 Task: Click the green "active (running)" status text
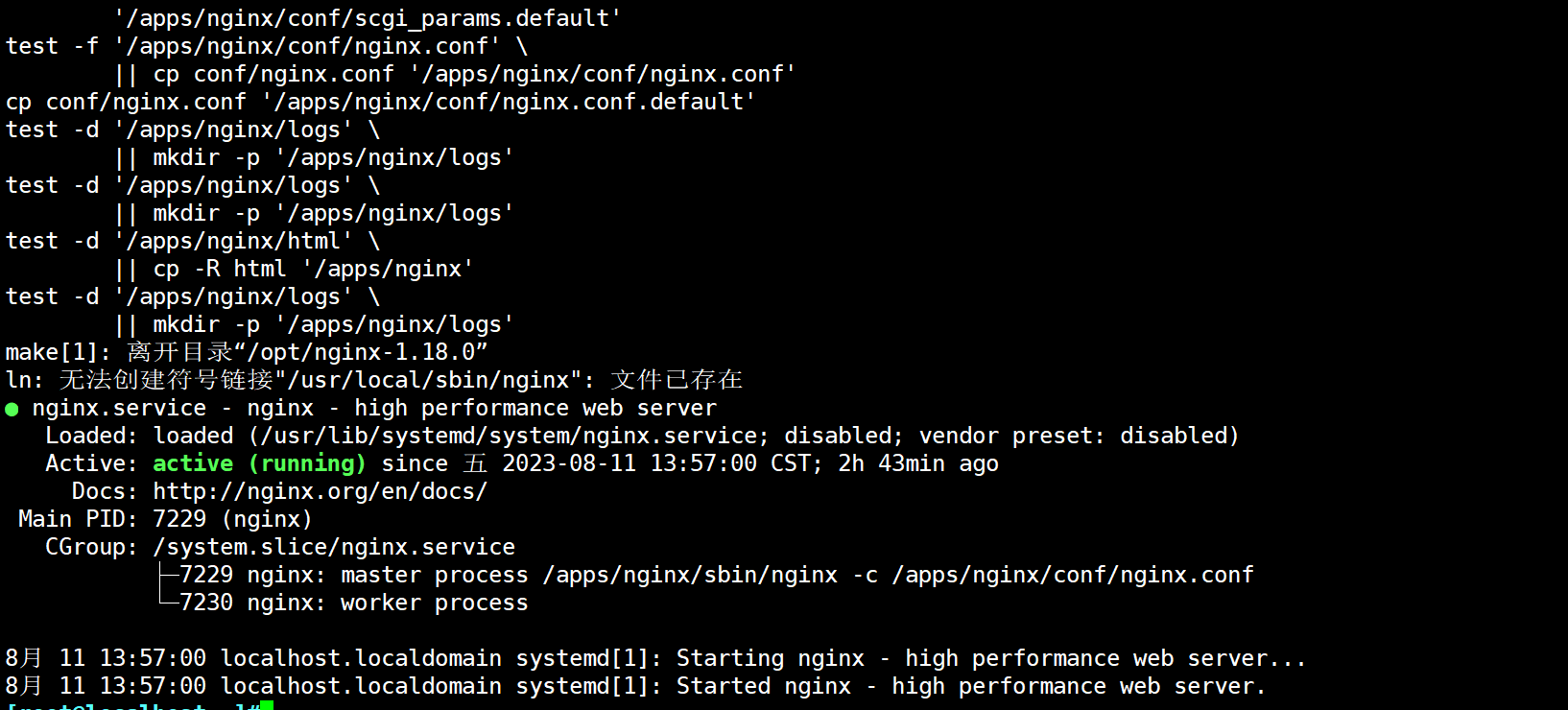(259, 463)
